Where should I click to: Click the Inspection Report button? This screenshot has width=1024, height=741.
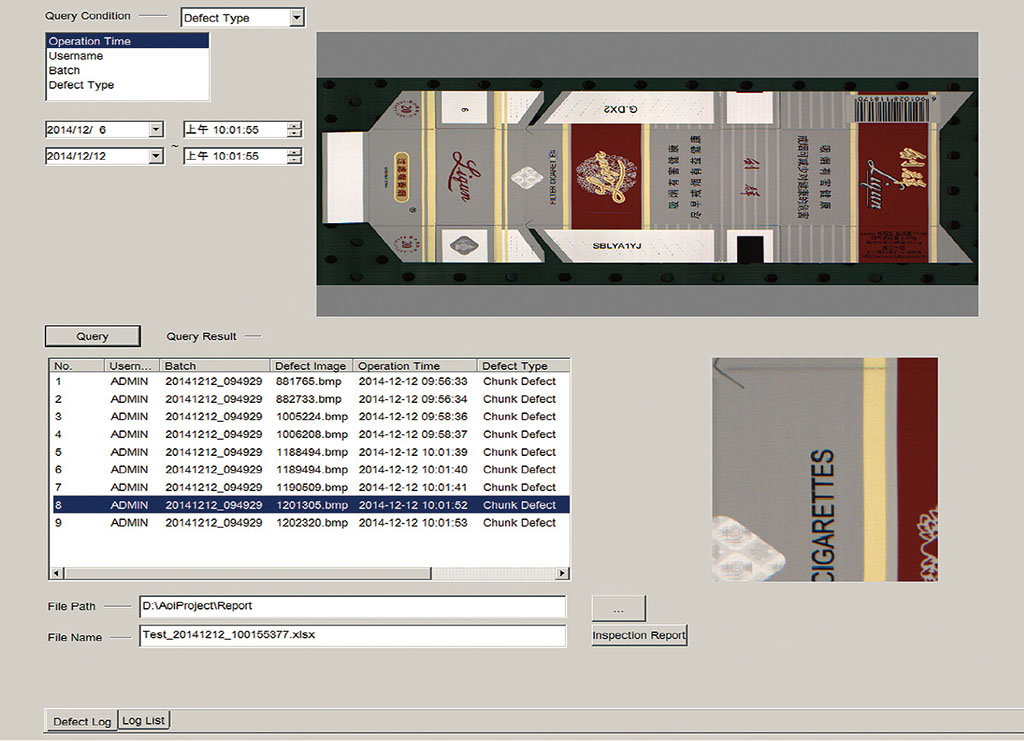pos(639,635)
